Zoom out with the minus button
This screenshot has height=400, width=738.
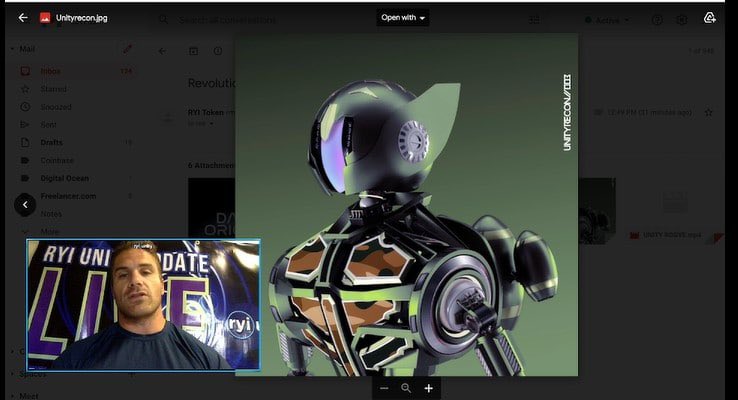pyautogui.click(x=384, y=388)
